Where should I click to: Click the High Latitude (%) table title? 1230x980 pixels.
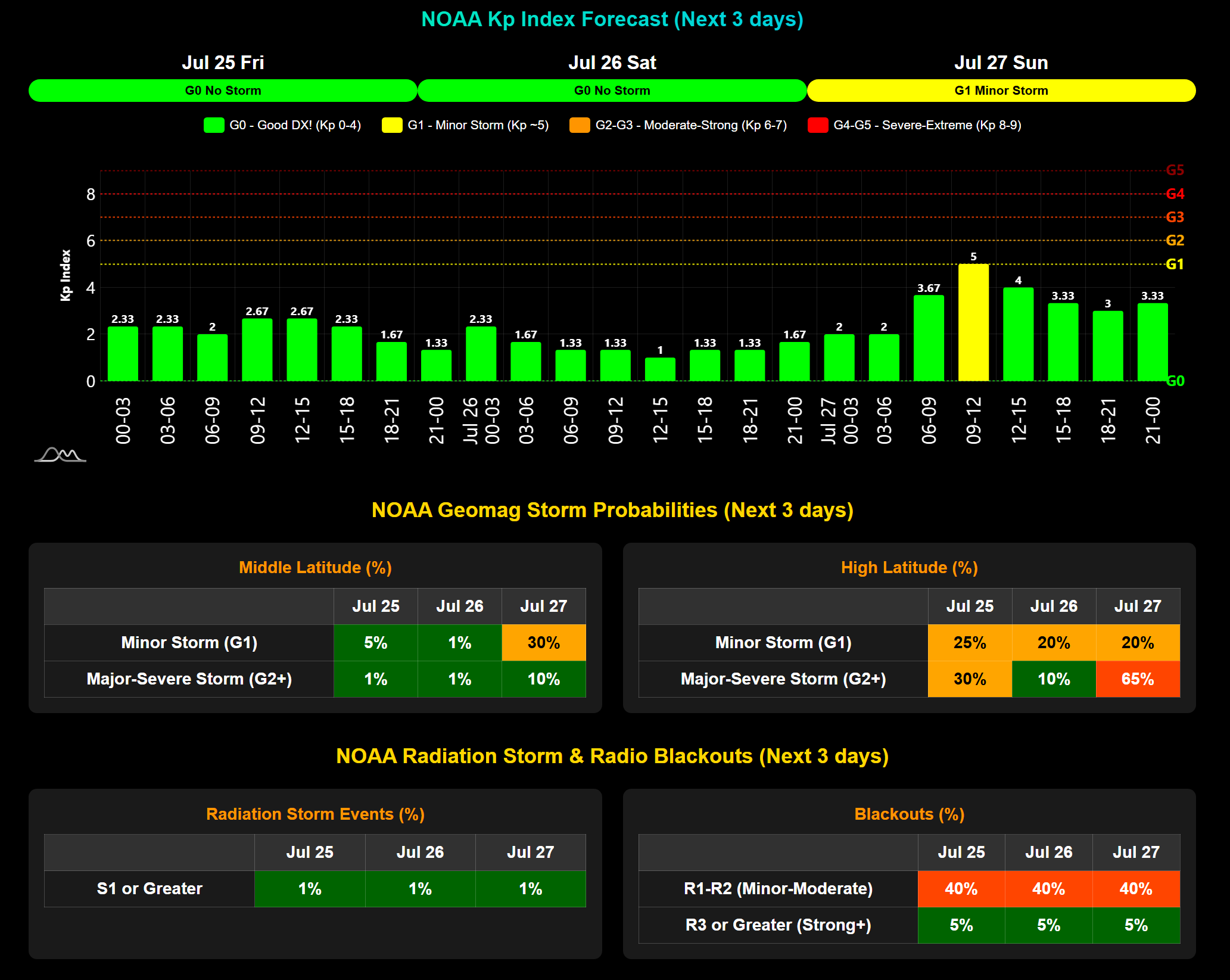point(909,567)
